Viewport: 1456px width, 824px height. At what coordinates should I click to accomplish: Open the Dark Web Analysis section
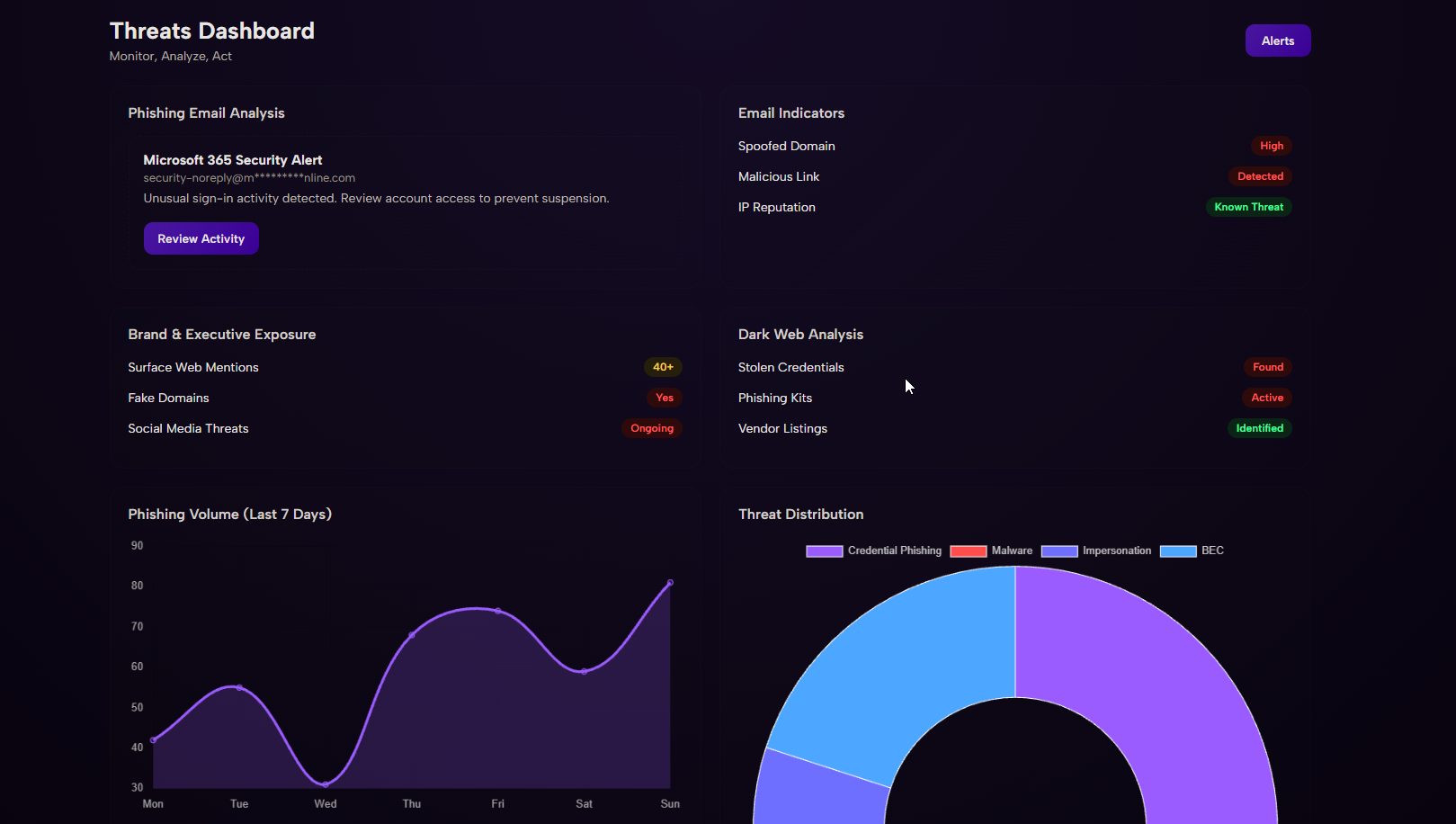tap(800, 334)
